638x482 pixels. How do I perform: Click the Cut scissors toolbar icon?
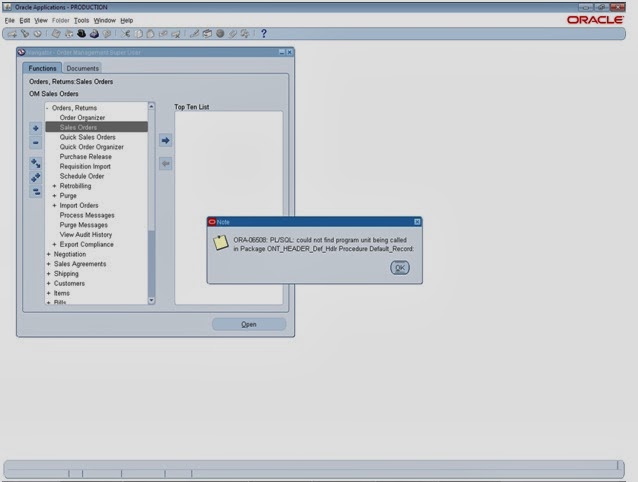pyautogui.click(x=126, y=34)
